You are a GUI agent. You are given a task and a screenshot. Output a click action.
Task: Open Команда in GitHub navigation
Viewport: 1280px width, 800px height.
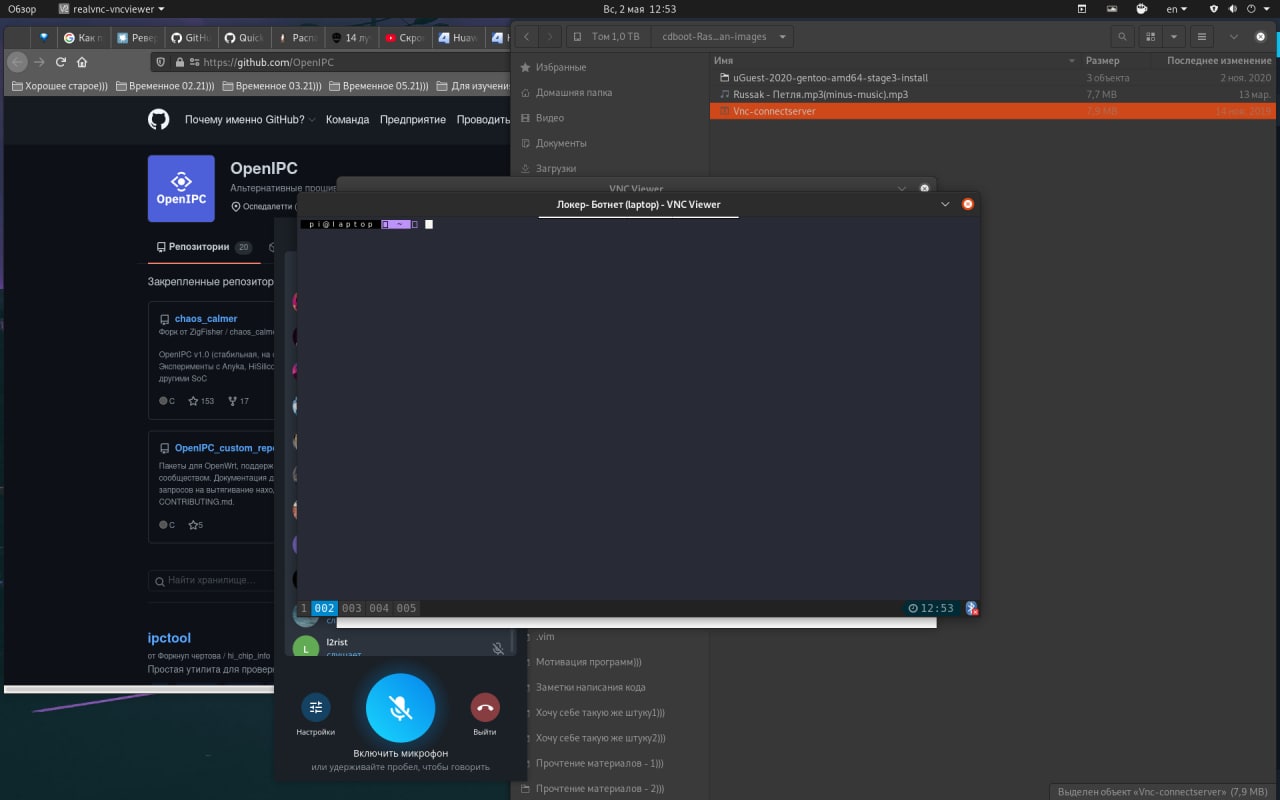(x=347, y=120)
